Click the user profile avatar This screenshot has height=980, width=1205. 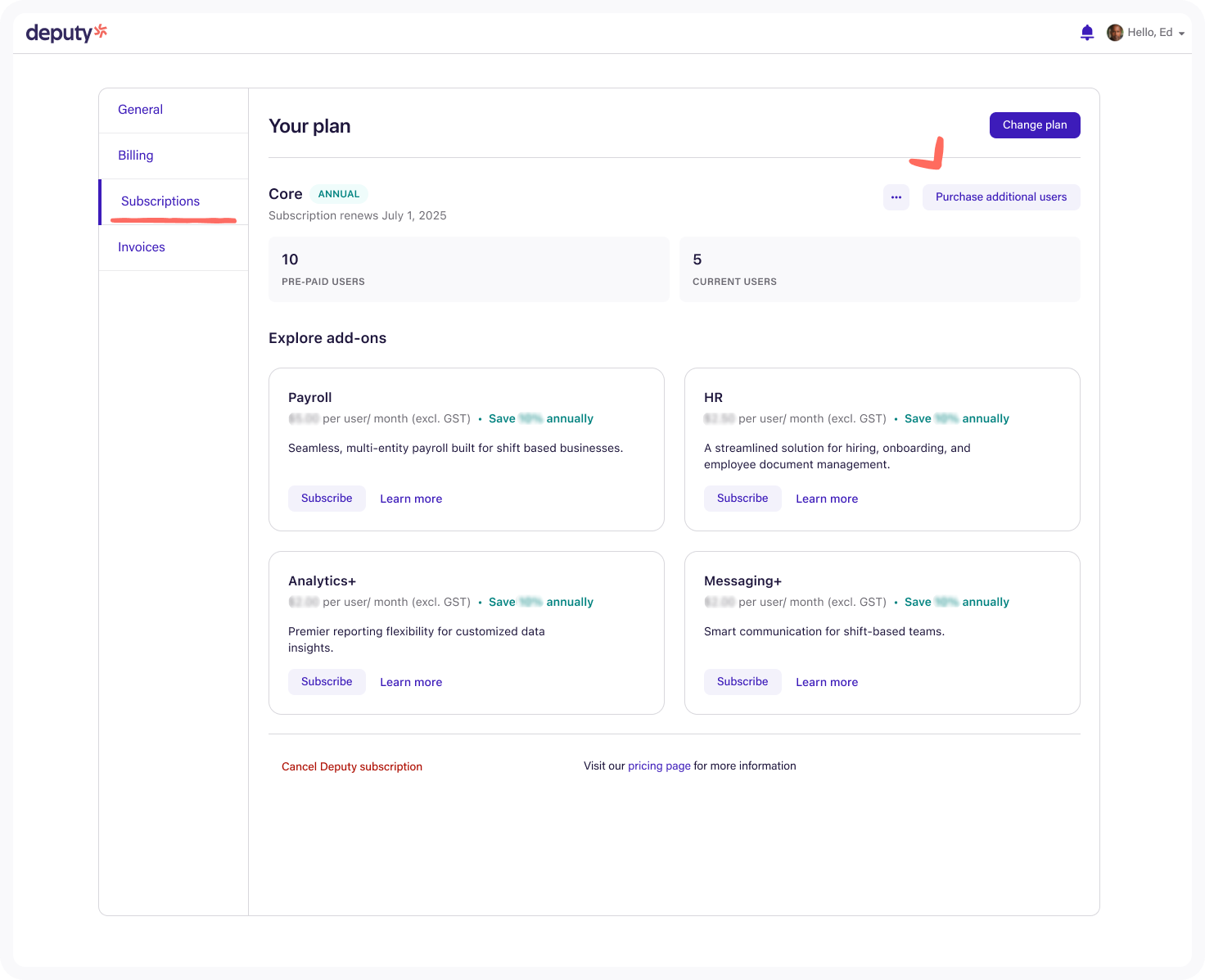click(x=1114, y=33)
